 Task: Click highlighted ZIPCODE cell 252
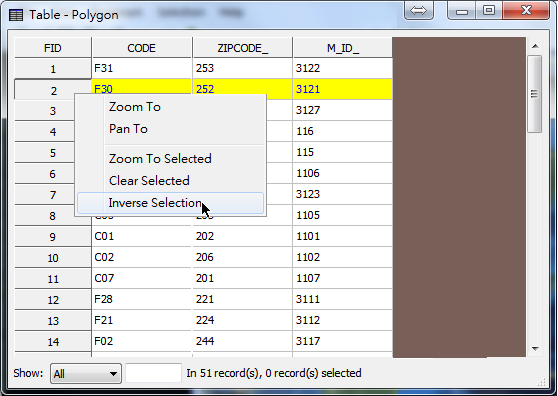242,87
